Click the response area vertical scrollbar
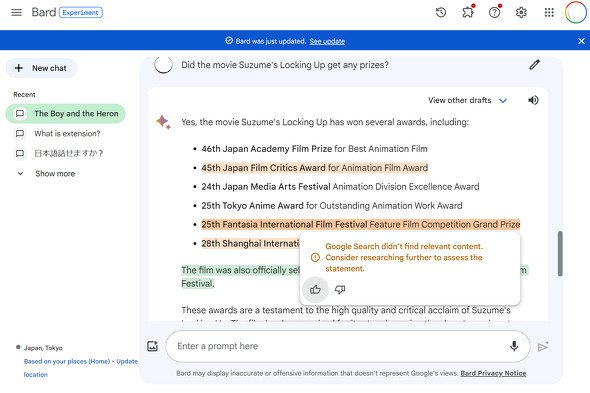Image resolution: width=590 pixels, height=393 pixels. coord(560,253)
